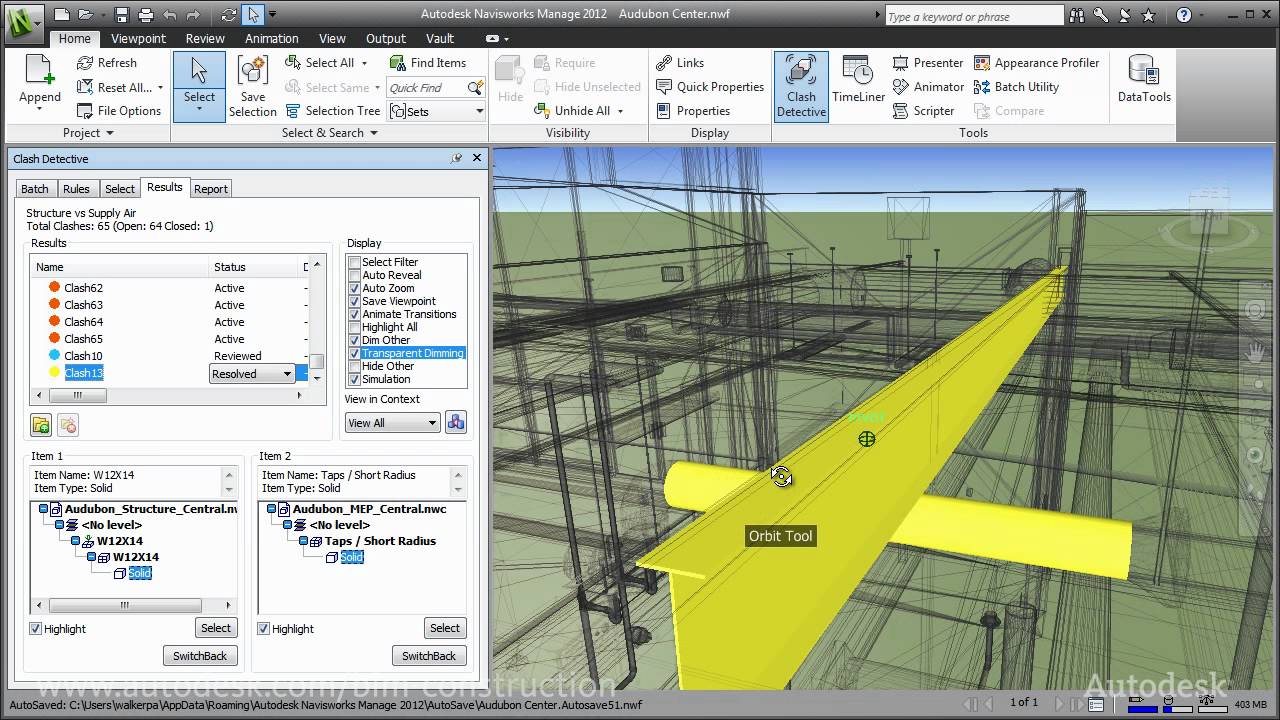Image resolution: width=1280 pixels, height=720 pixels.
Task: Click the View in Context go button
Action: (456, 422)
